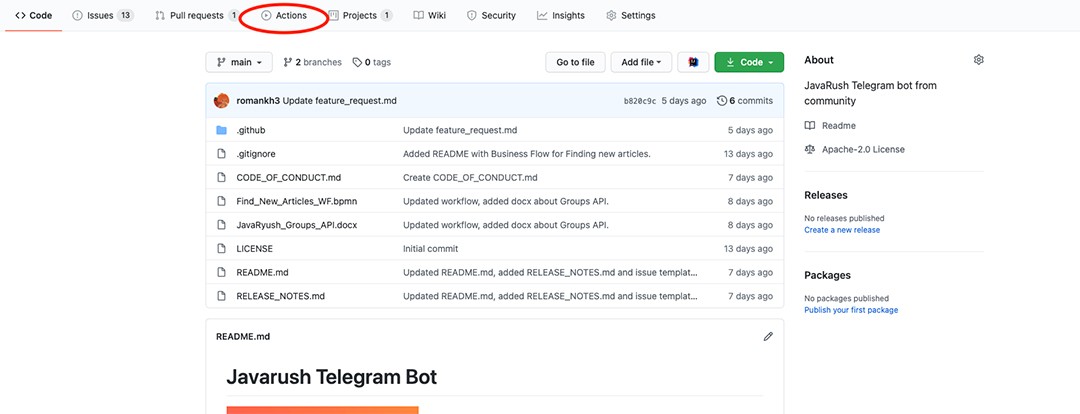Click the book icon beside Readme
Screen dimensions: 1080x414
click(x=809, y=125)
